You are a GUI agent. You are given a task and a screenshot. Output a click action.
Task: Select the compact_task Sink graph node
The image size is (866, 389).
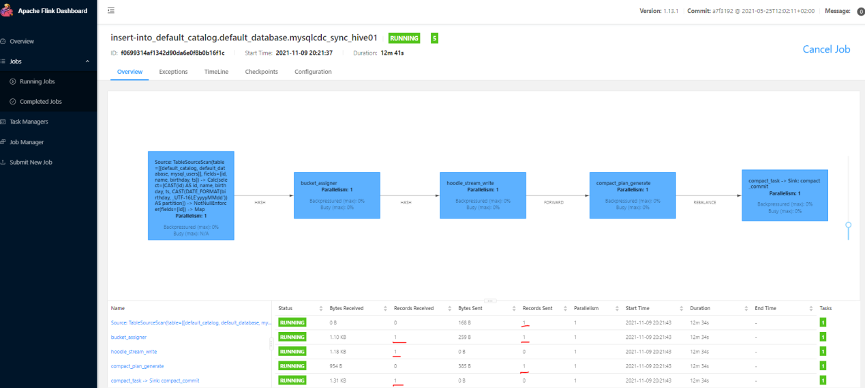tap(785, 195)
